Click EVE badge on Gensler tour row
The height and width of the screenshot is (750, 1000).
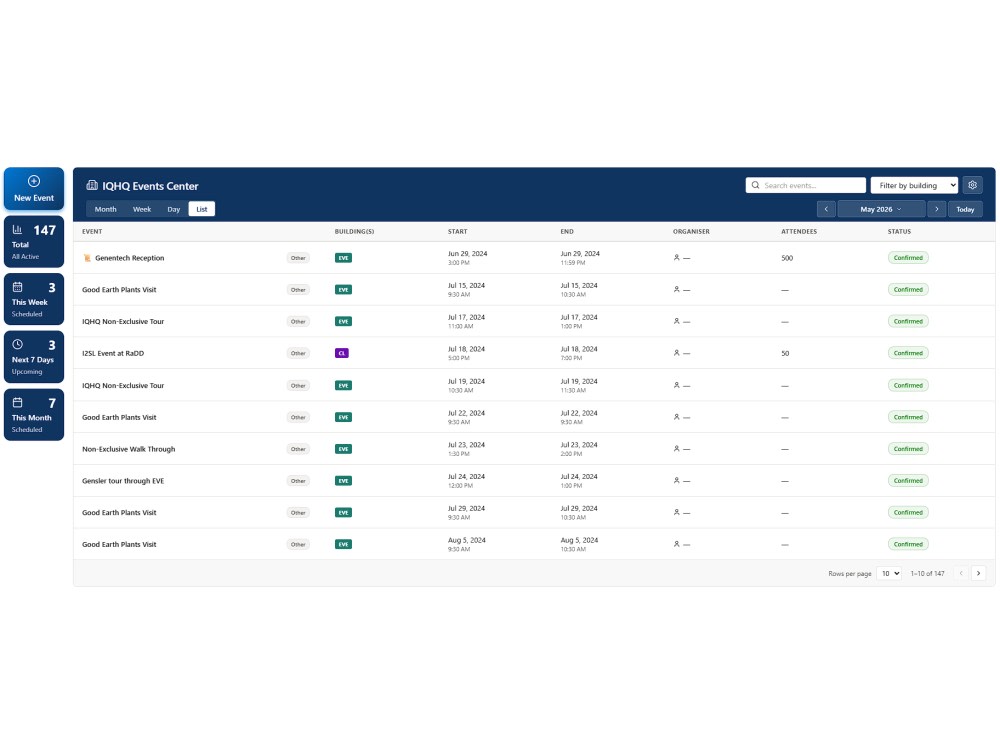coord(343,481)
